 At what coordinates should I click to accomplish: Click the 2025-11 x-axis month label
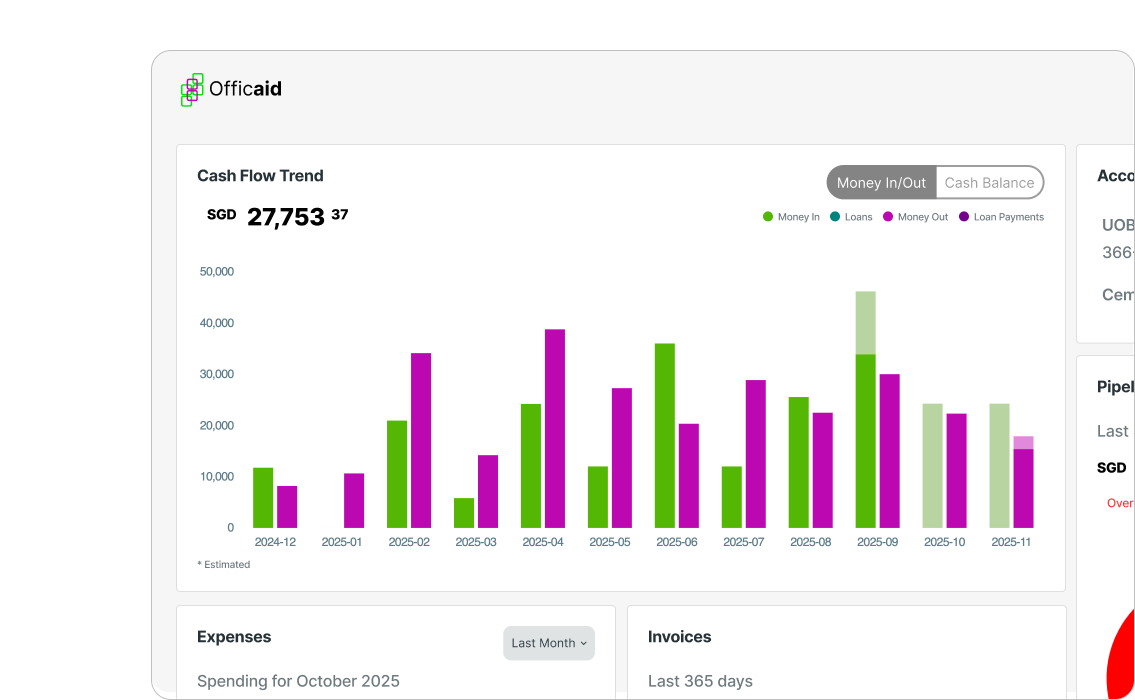1010,542
